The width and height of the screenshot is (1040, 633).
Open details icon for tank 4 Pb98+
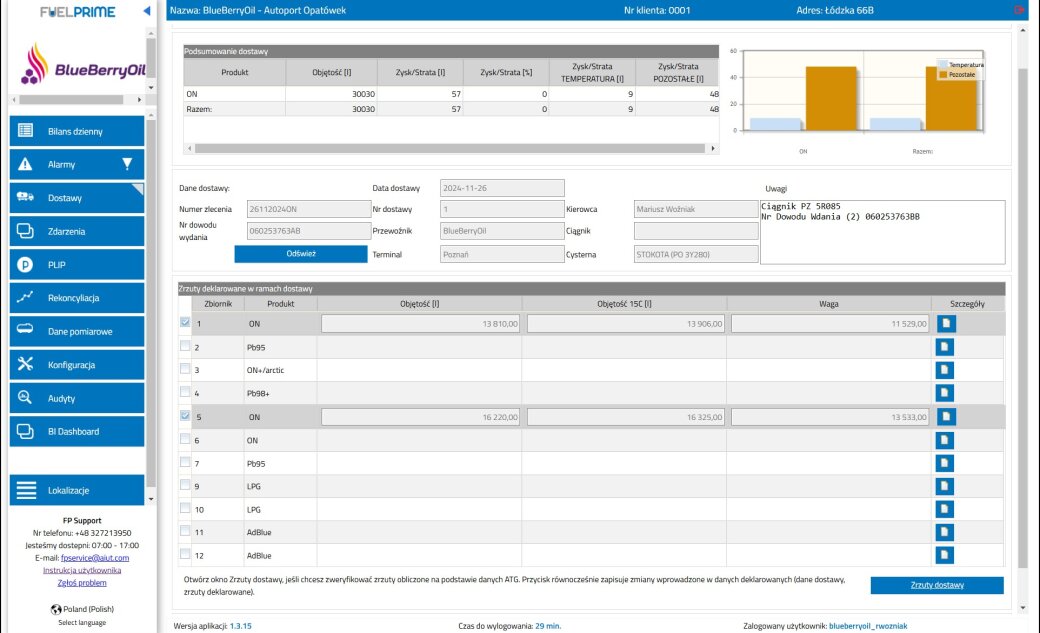[944, 393]
